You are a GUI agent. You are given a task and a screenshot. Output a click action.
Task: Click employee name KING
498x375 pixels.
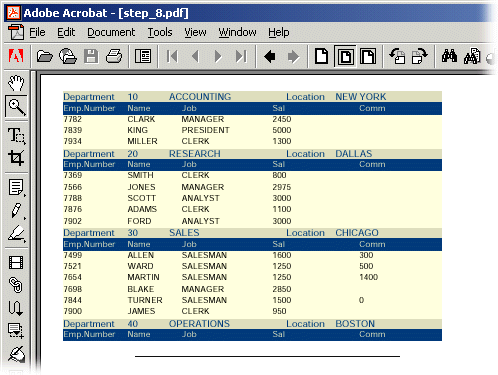(x=137, y=130)
